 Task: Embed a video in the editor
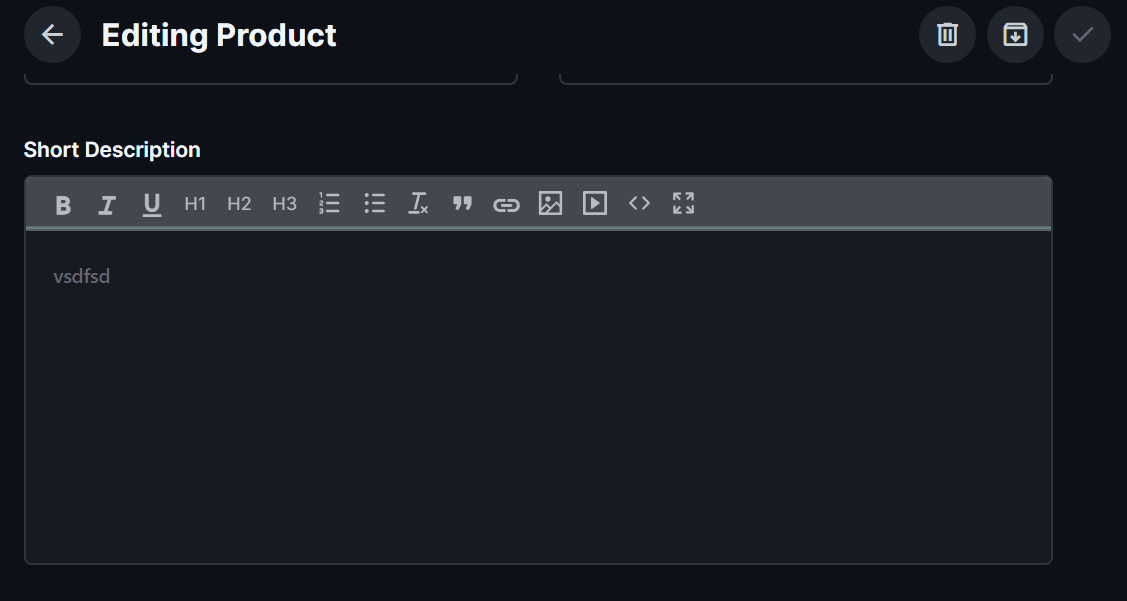pos(594,204)
